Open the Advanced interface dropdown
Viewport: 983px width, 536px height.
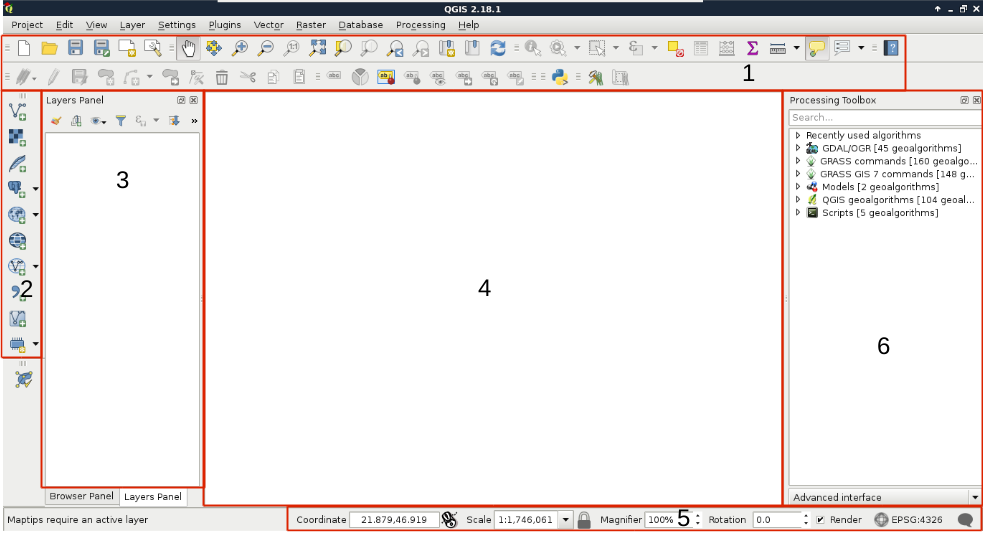pyautogui.click(x=974, y=497)
